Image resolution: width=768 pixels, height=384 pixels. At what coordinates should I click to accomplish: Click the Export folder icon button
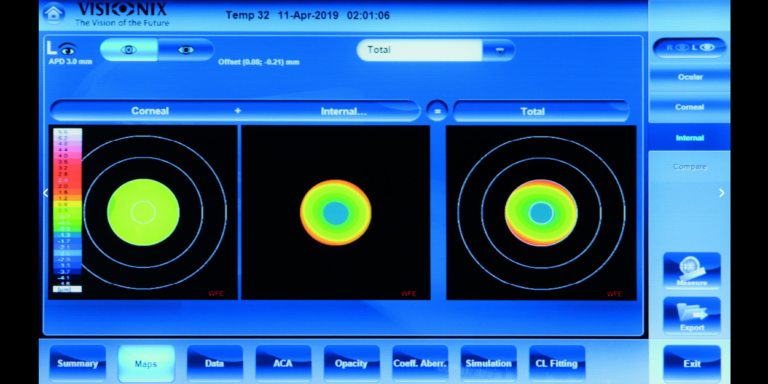click(692, 315)
